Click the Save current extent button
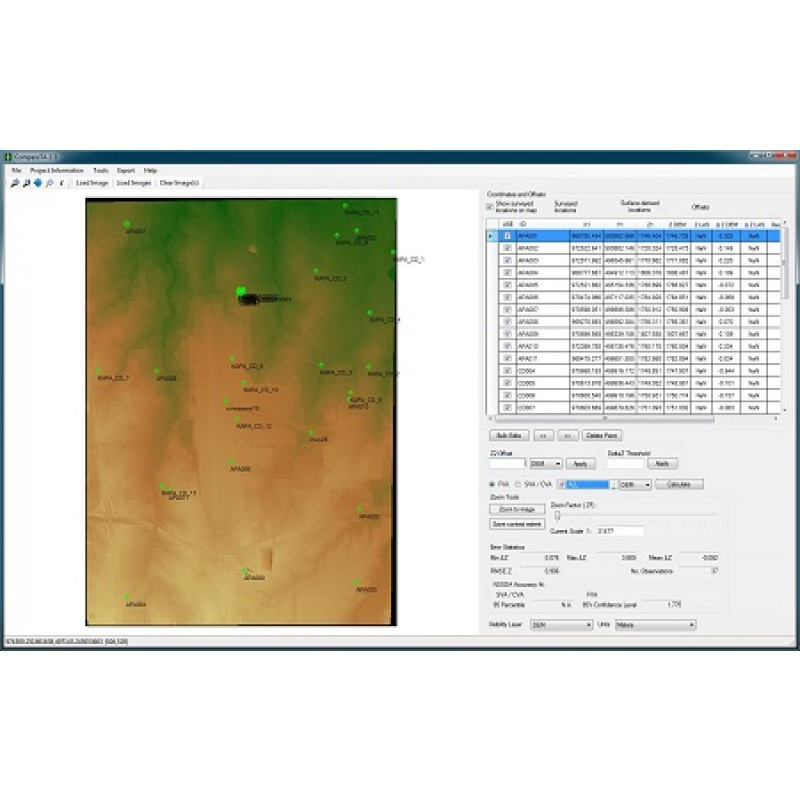800x800 pixels. click(517, 524)
